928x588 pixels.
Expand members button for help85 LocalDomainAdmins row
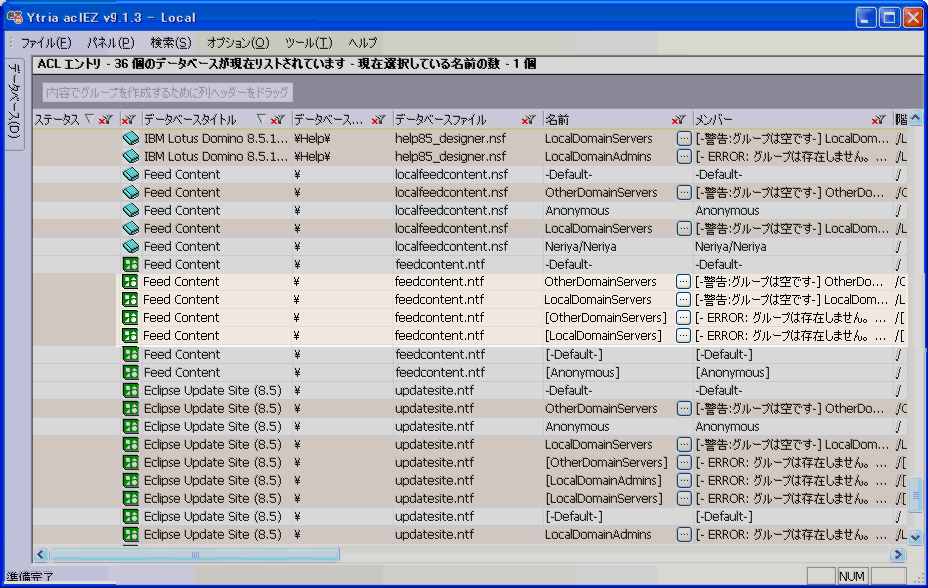[684, 156]
